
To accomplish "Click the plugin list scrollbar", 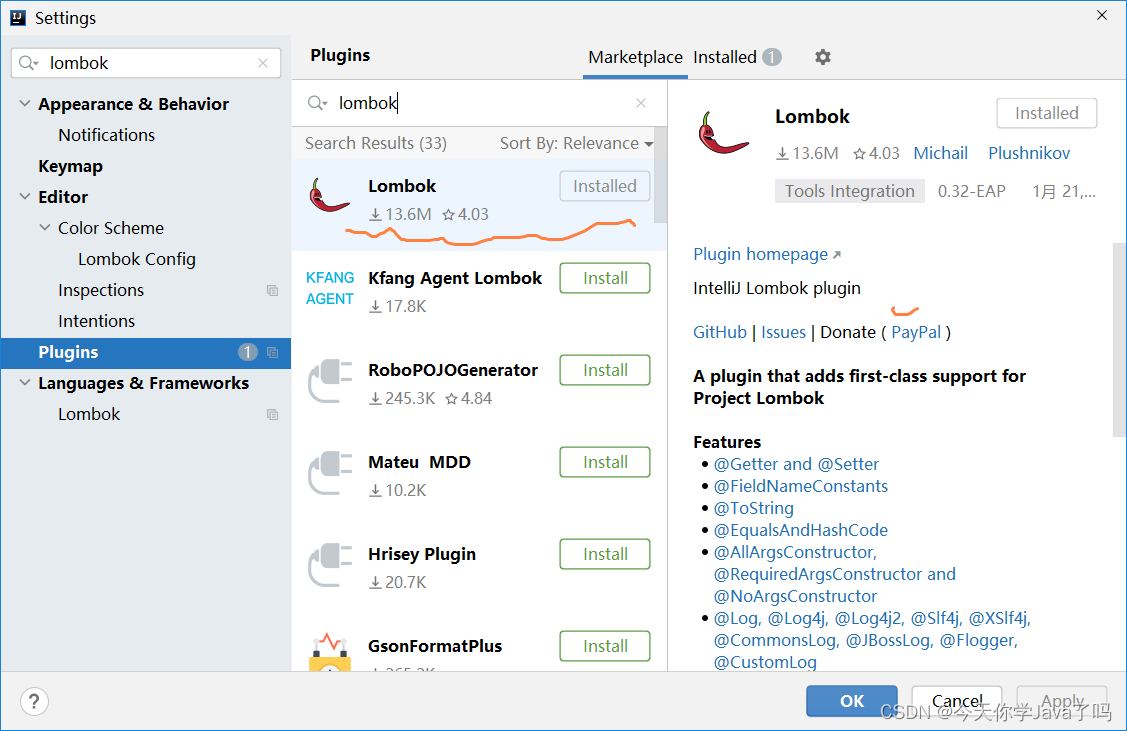I will 661,176.
